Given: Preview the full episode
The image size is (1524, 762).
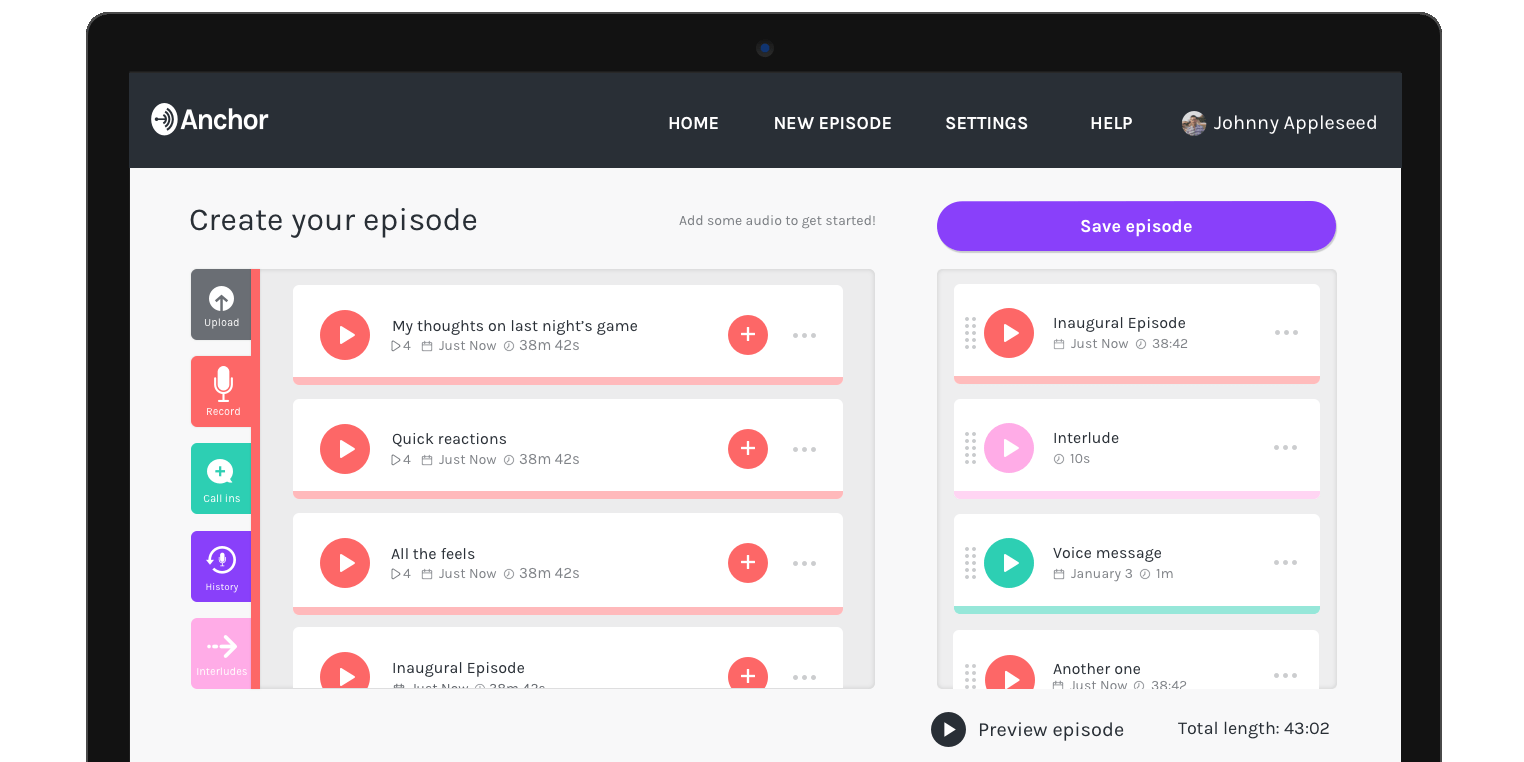Looking at the screenshot, I should pyautogui.click(x=948, y=729).
